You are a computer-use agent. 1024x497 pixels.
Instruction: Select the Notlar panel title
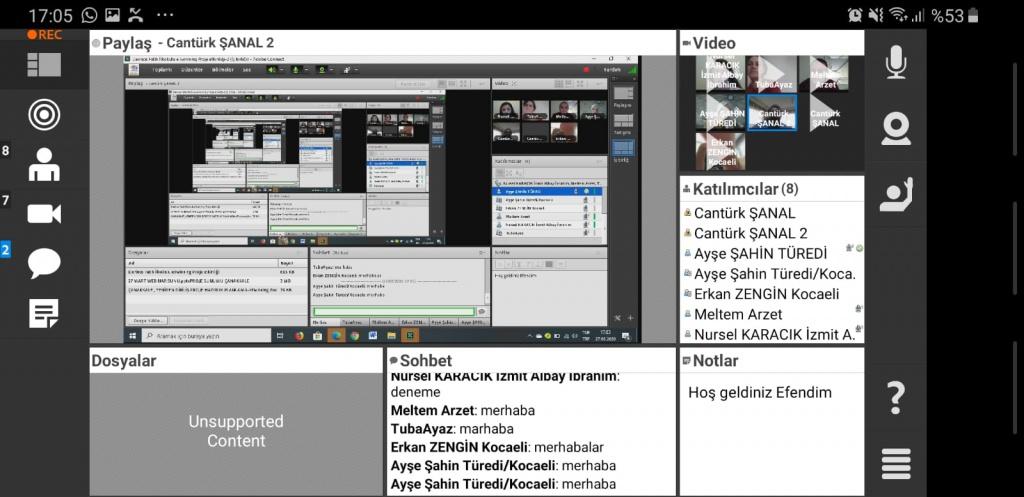point(715,361)
